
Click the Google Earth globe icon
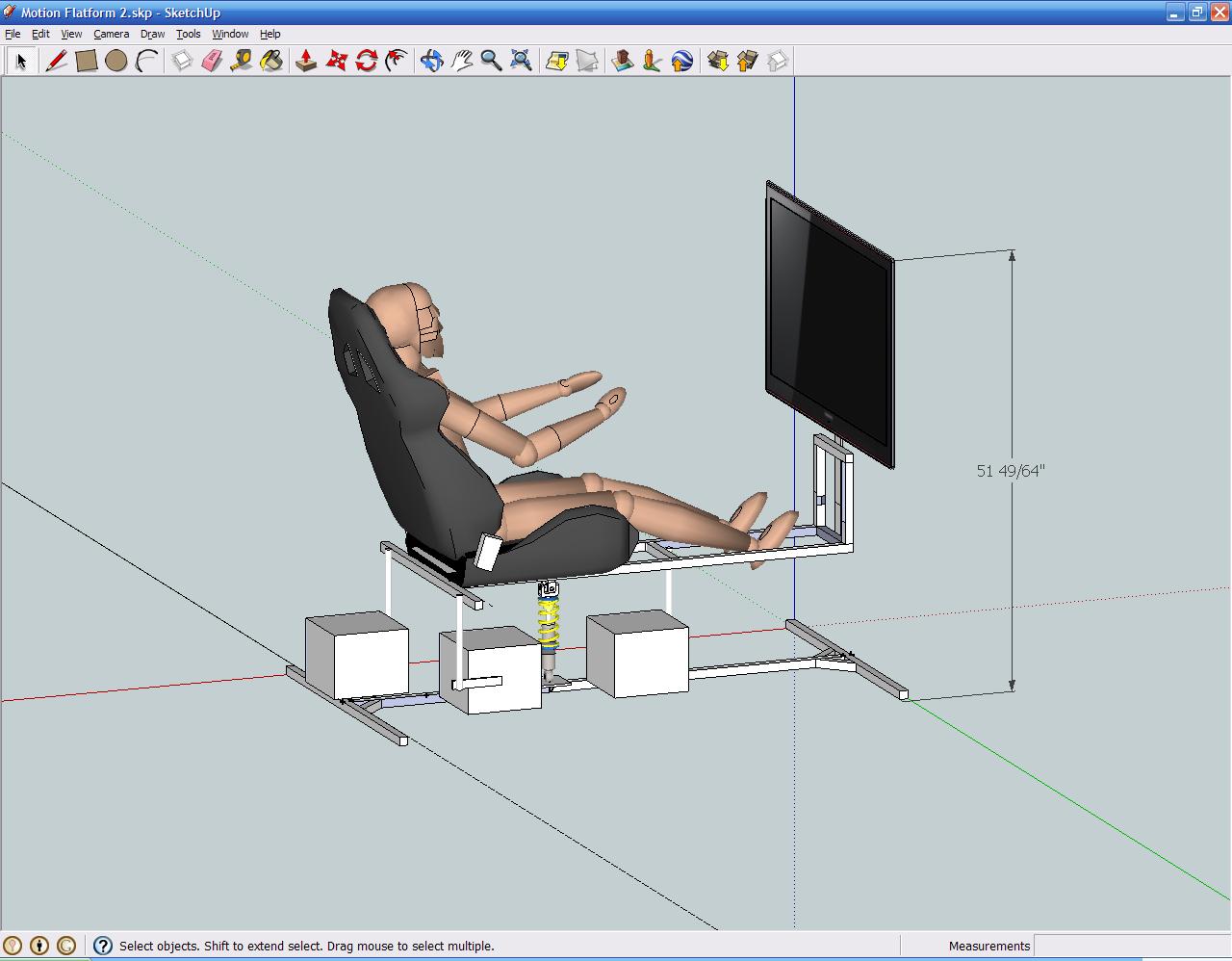click(x=682, y=61)
